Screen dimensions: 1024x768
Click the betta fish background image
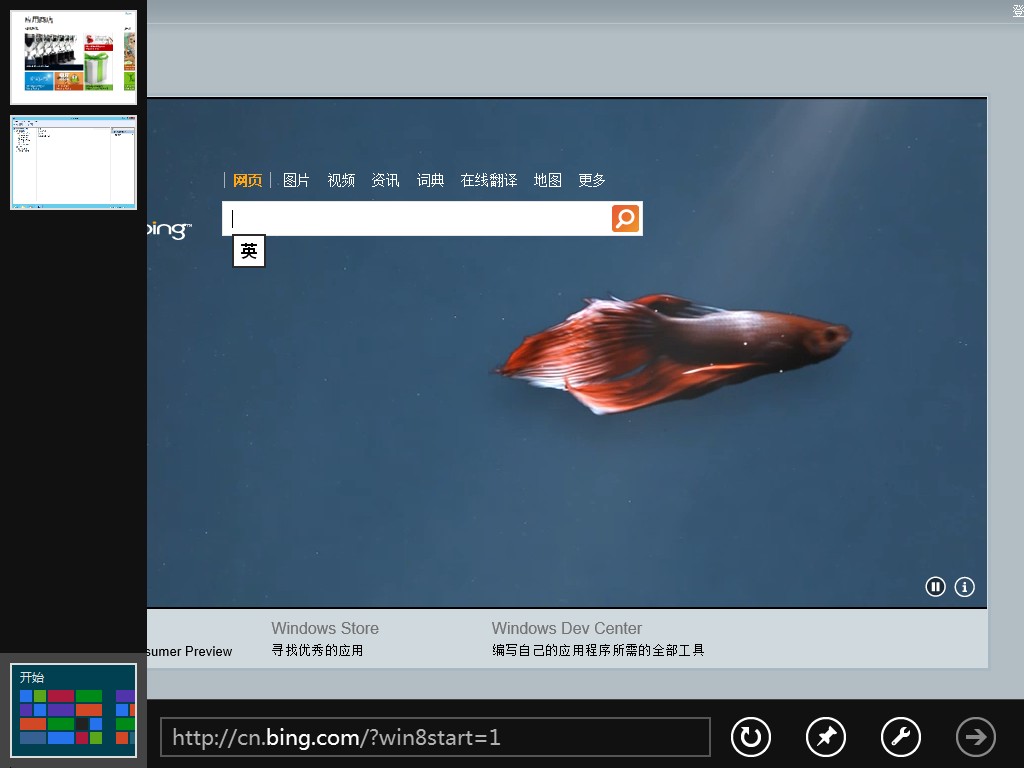673,353
